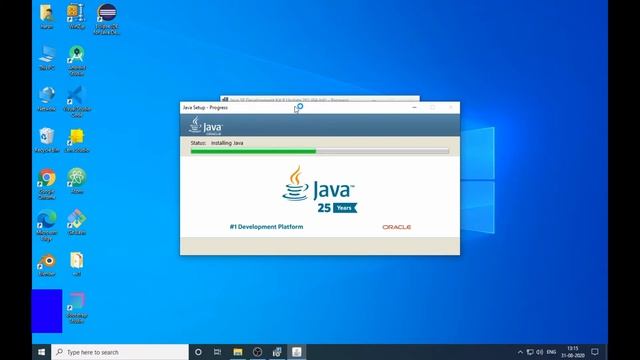Open the Windows Start menu

pos(42,352)
